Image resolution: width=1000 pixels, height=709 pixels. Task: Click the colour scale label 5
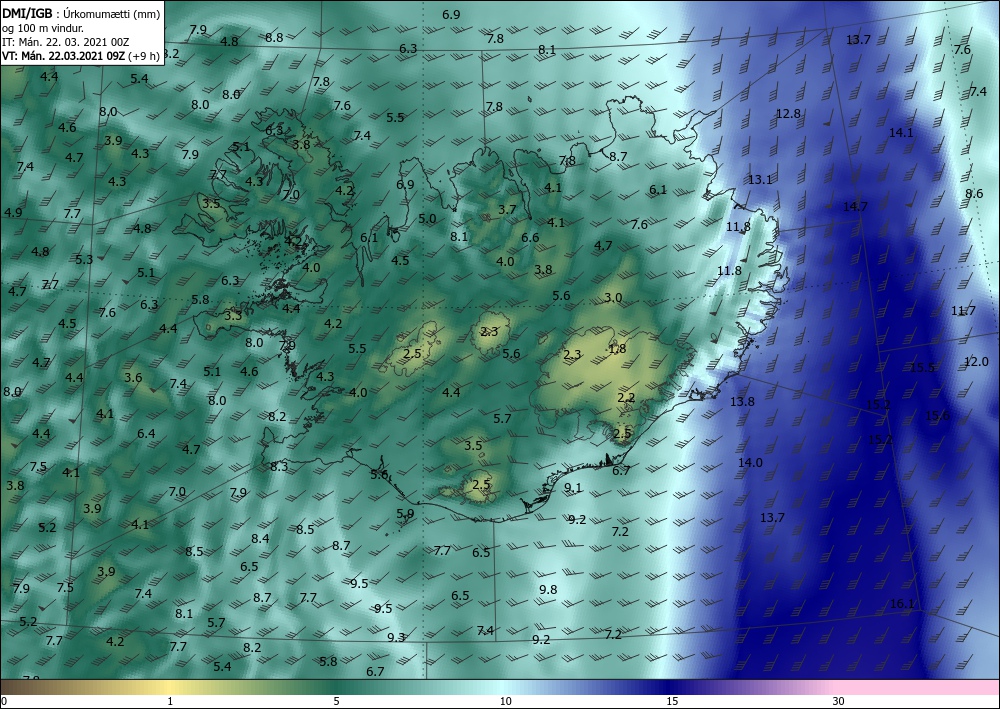pyautogui.click(x=336, y=701)
